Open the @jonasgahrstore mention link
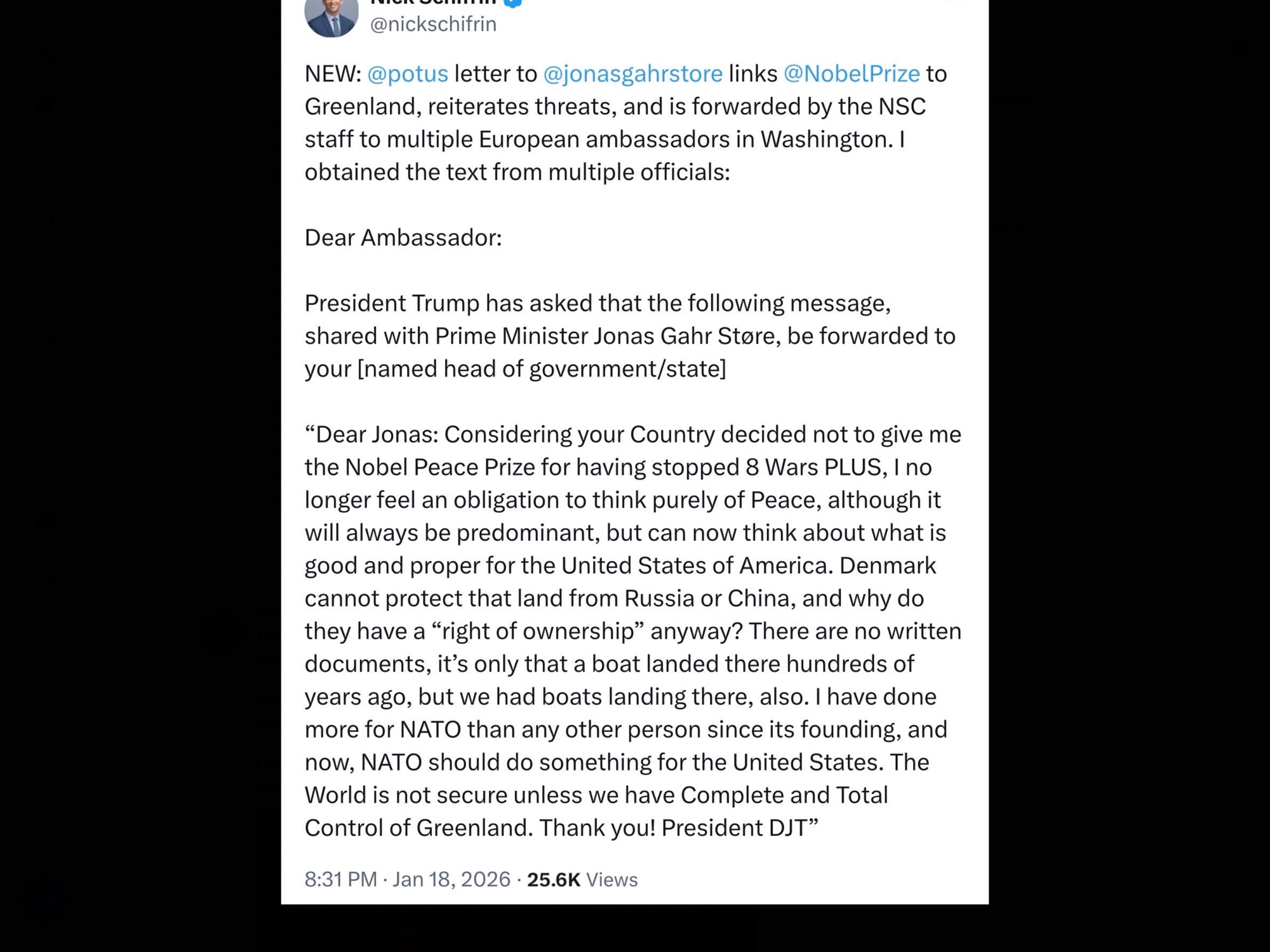 [632, 74]
